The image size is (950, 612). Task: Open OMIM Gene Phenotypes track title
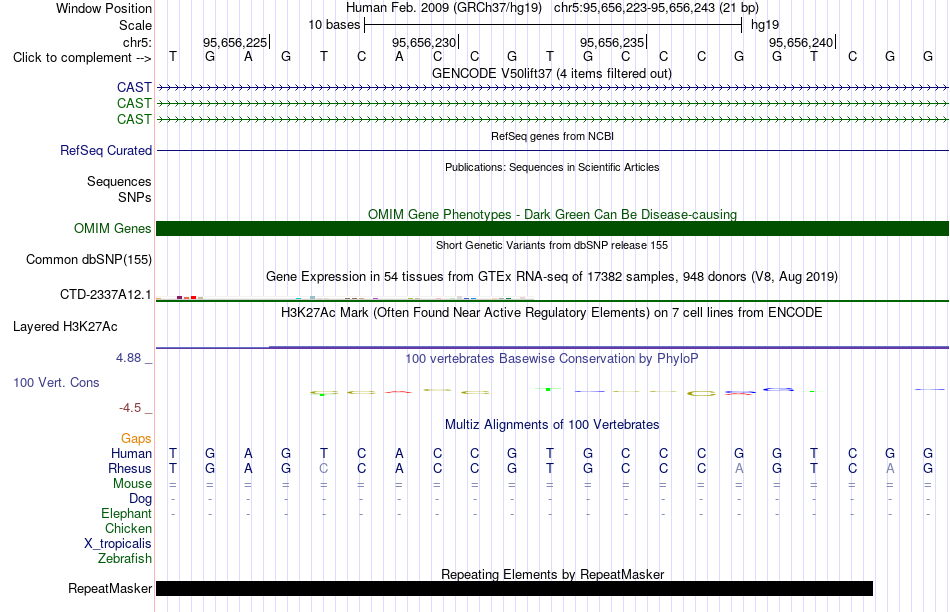point(552,214)
